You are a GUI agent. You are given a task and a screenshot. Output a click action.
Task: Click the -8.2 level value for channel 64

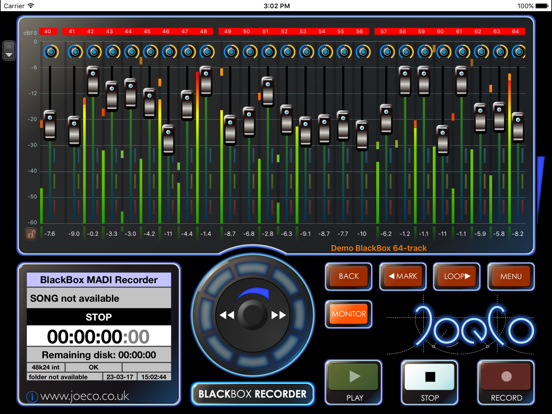point(518,233)
